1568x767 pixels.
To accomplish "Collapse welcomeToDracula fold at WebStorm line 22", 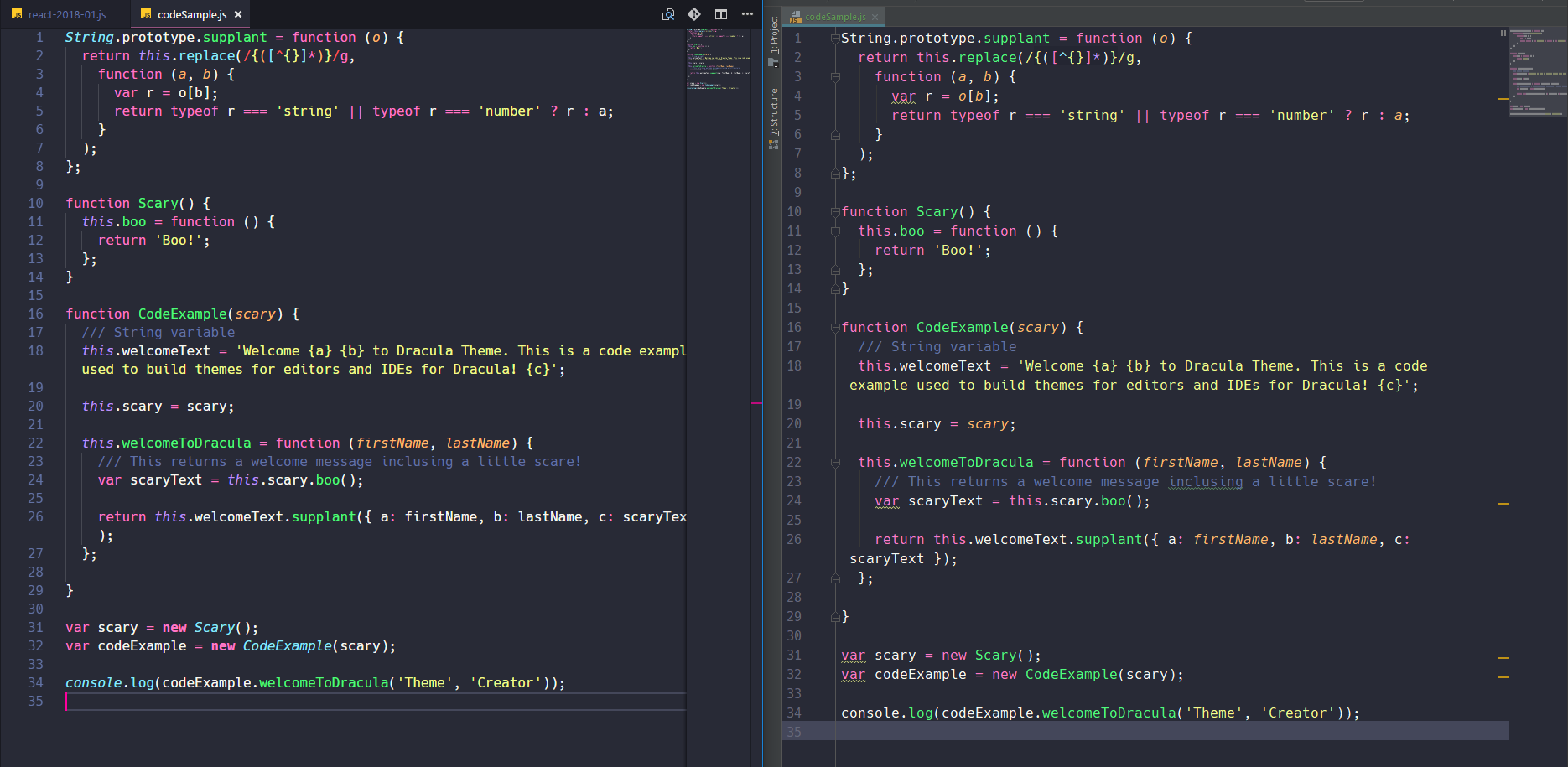I will click(835, 463).
